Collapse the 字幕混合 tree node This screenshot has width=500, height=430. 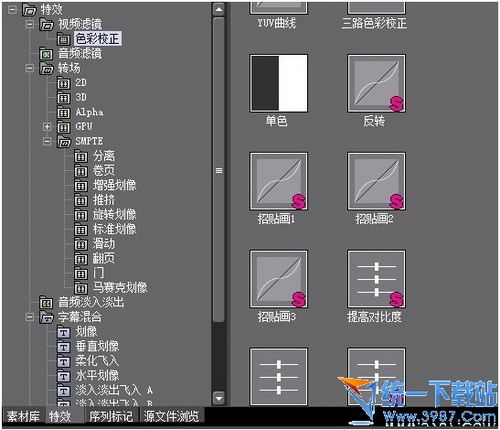[x=29, y=317]
